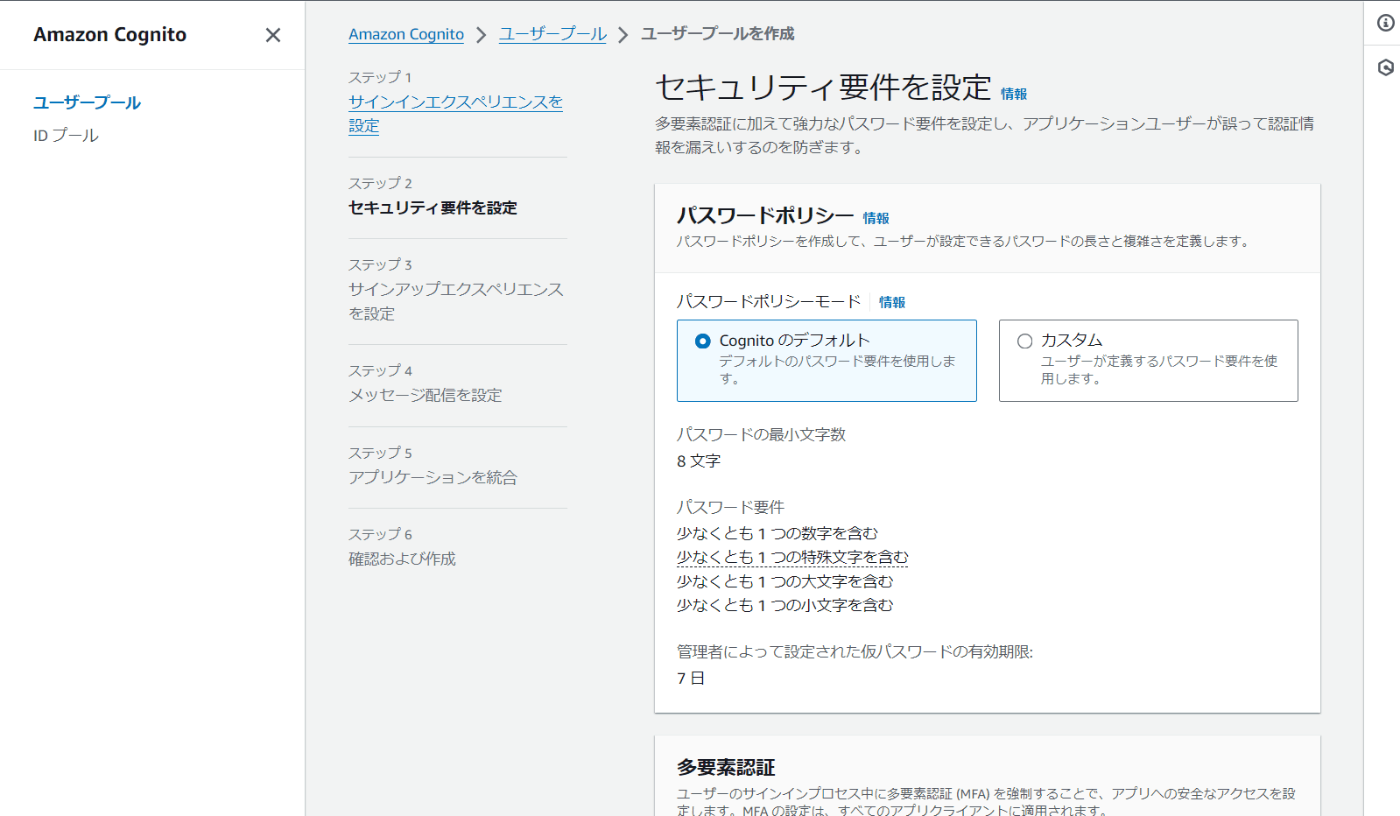Open 情報 link next to セキュリティ要件を設定 heading
Viewport: 1400px width, 816px height.
[x=1014, y=94]
